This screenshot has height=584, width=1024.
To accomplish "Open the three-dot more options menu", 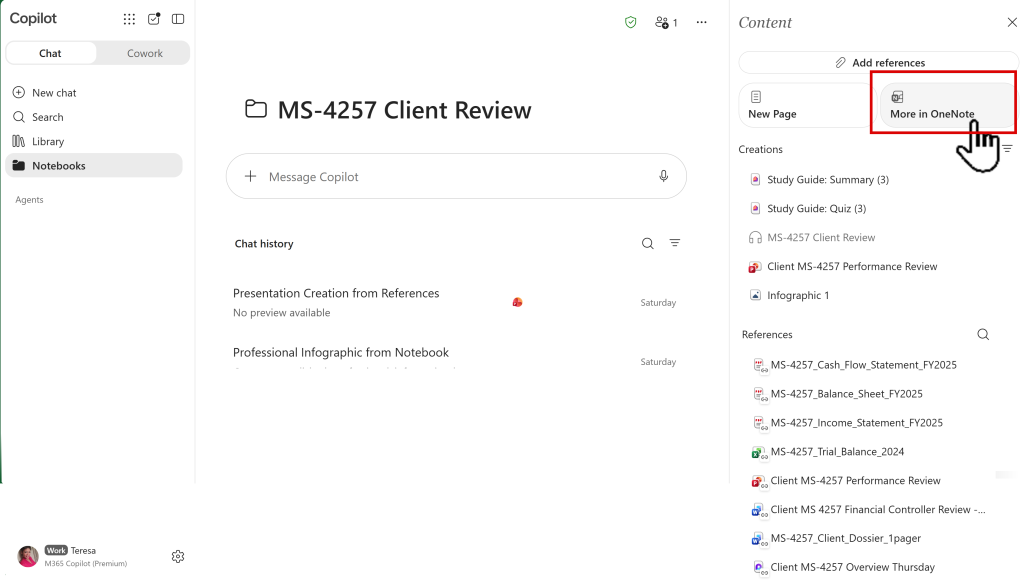I will point(701,22).
